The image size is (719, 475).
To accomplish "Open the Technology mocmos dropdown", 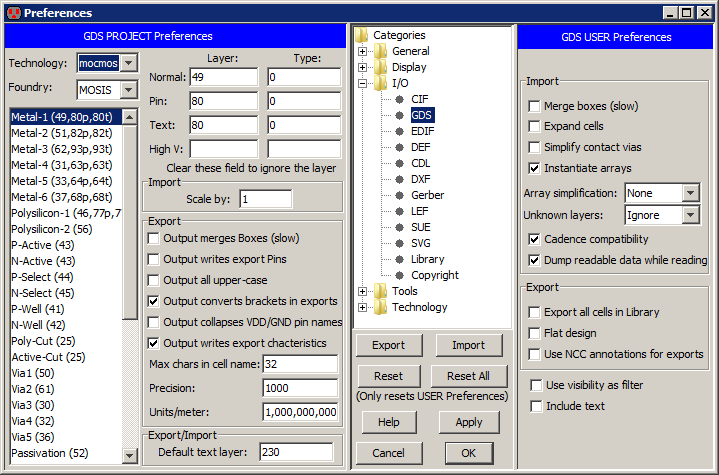I will 129,63.
